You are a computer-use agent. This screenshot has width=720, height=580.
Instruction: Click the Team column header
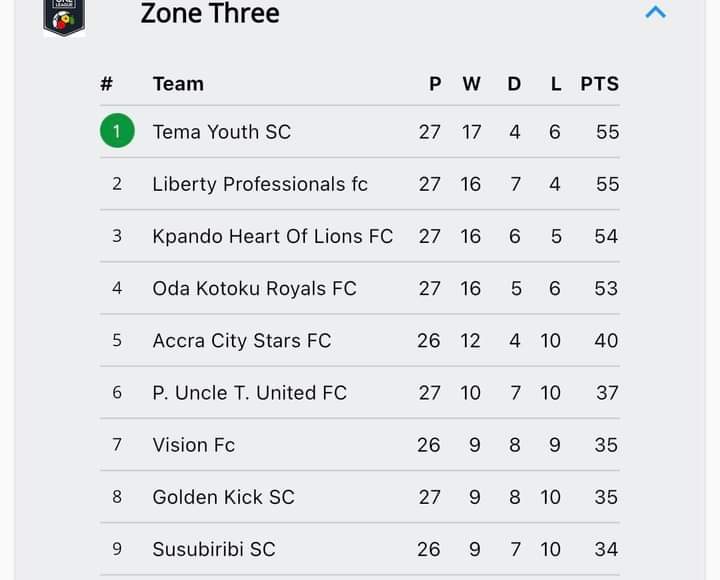[178, 84]
